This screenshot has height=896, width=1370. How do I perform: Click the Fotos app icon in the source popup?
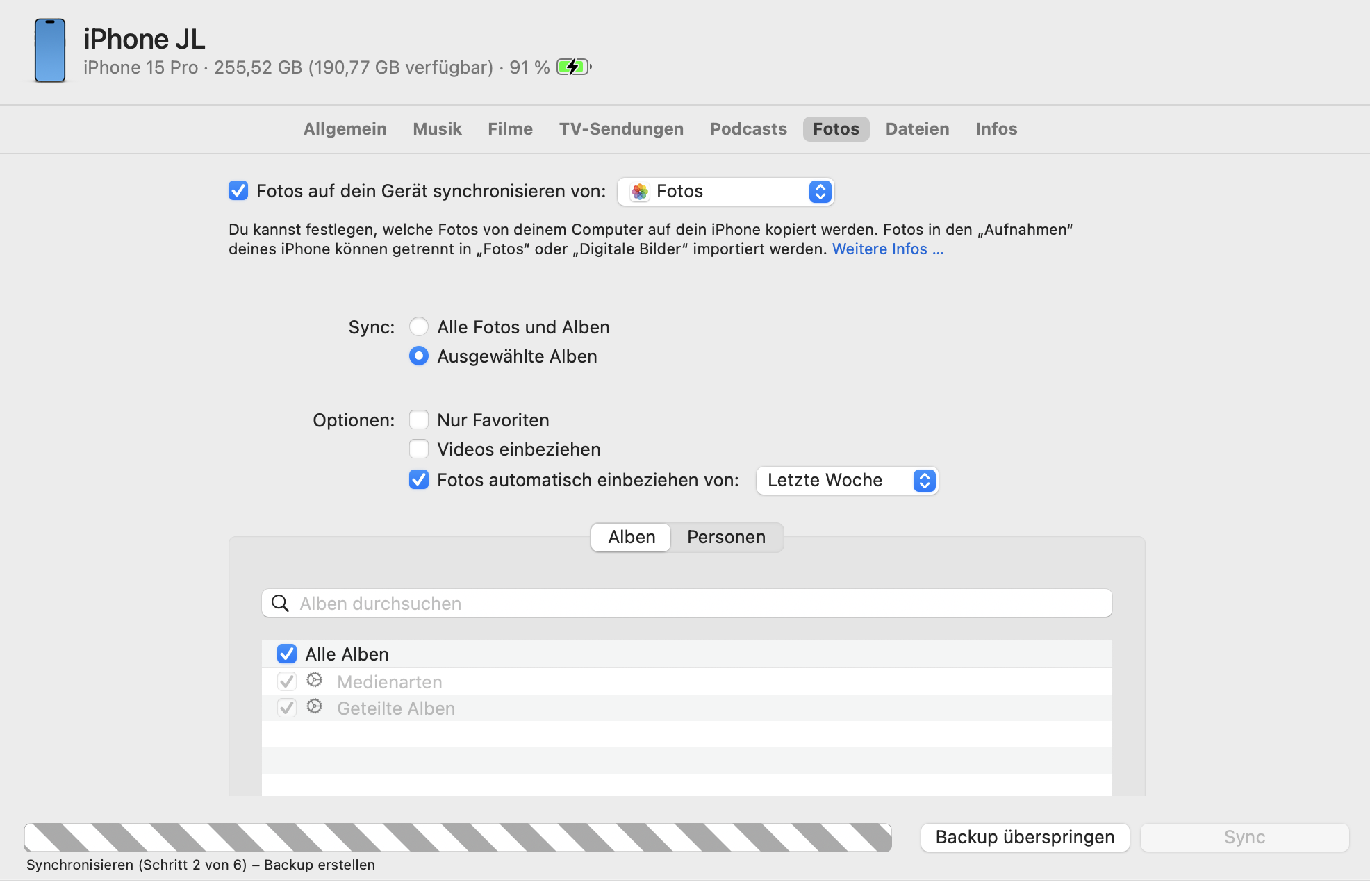[x=640, y=192]
